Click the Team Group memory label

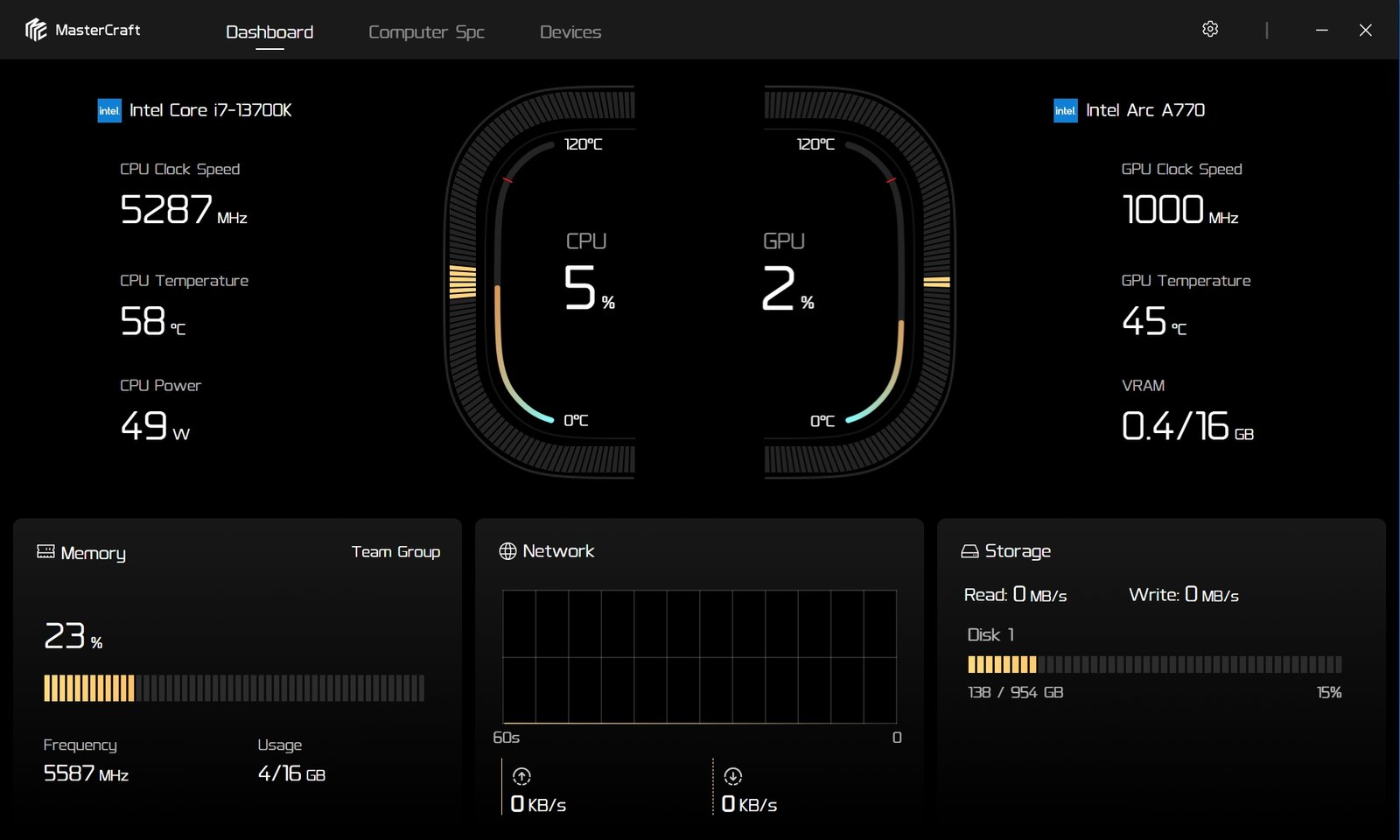coord(395,552)
